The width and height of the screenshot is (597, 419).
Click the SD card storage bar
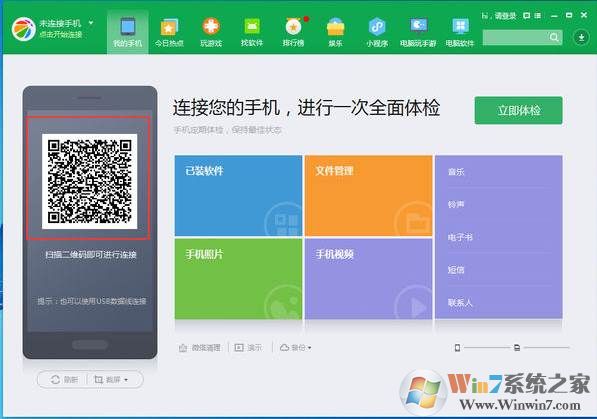[546, 347]
